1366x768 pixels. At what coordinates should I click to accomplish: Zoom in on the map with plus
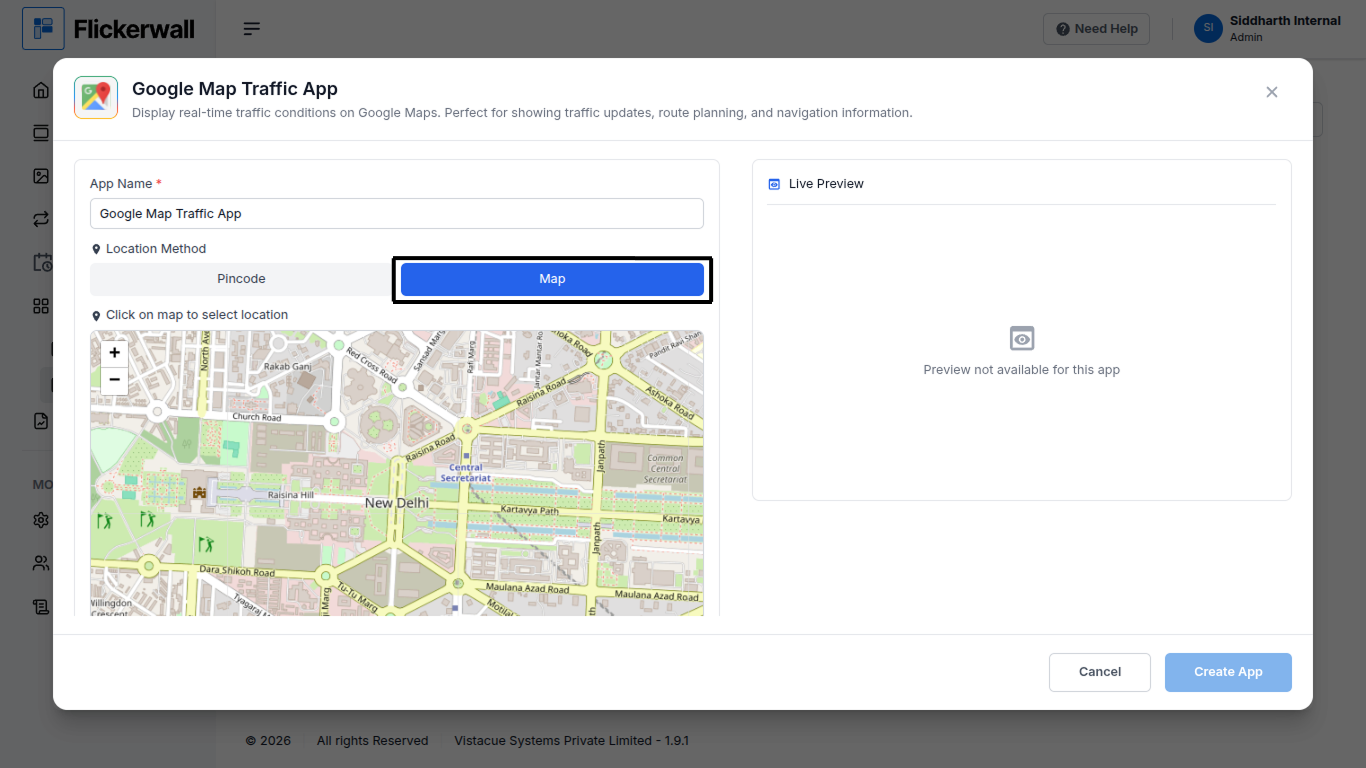pyautogui.click(x=115, y=352)
